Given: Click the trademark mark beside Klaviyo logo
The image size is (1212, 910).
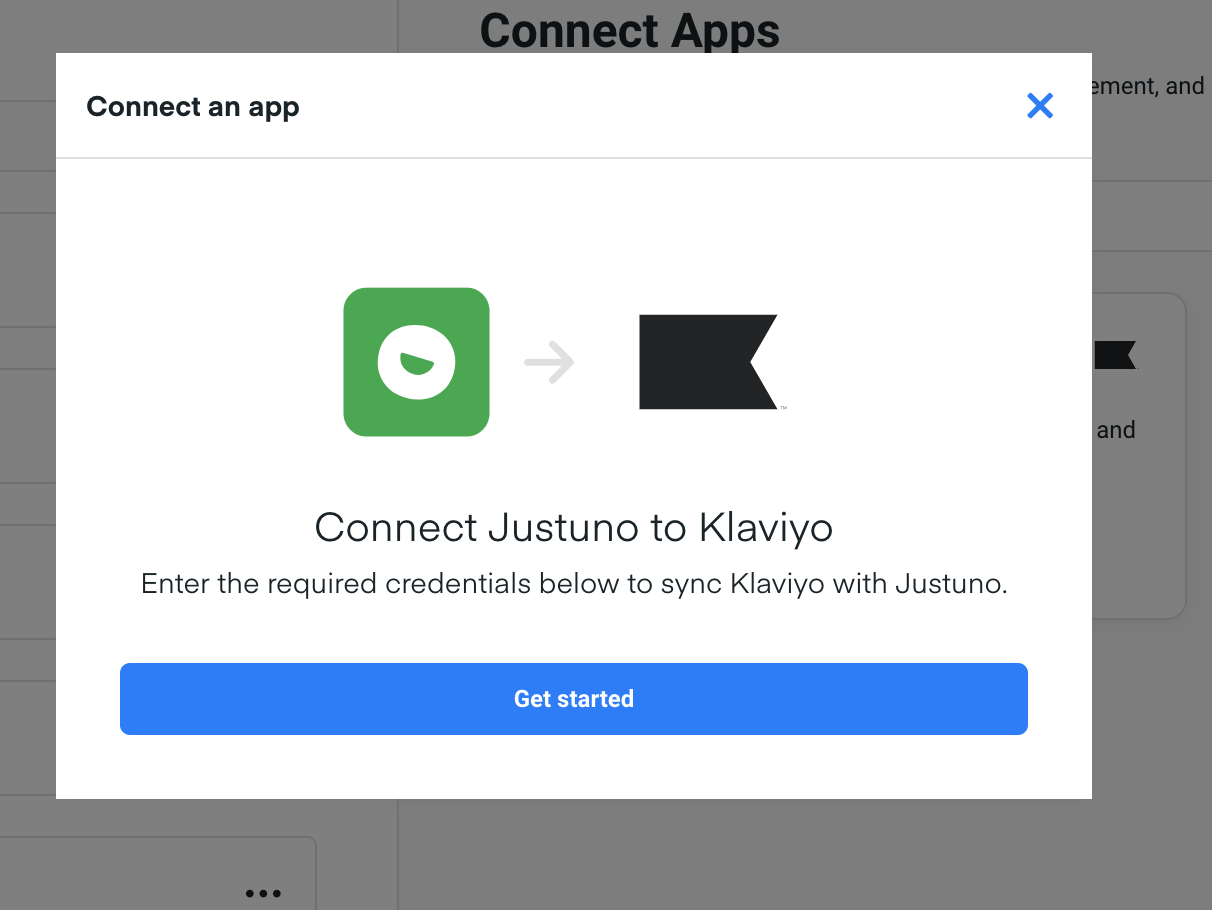Looking at the screenshot, I should (783, 408).
